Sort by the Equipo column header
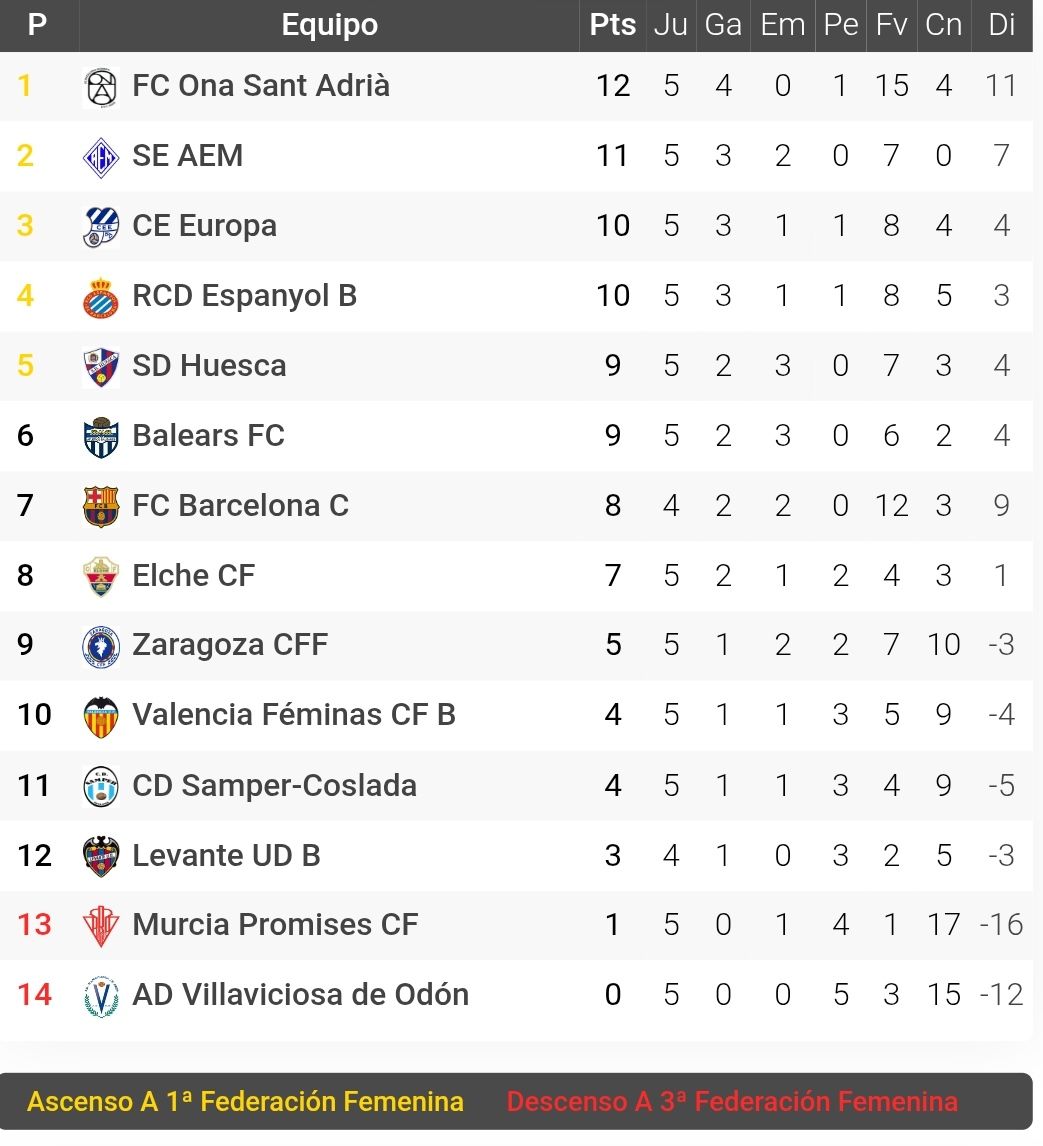 330,25
